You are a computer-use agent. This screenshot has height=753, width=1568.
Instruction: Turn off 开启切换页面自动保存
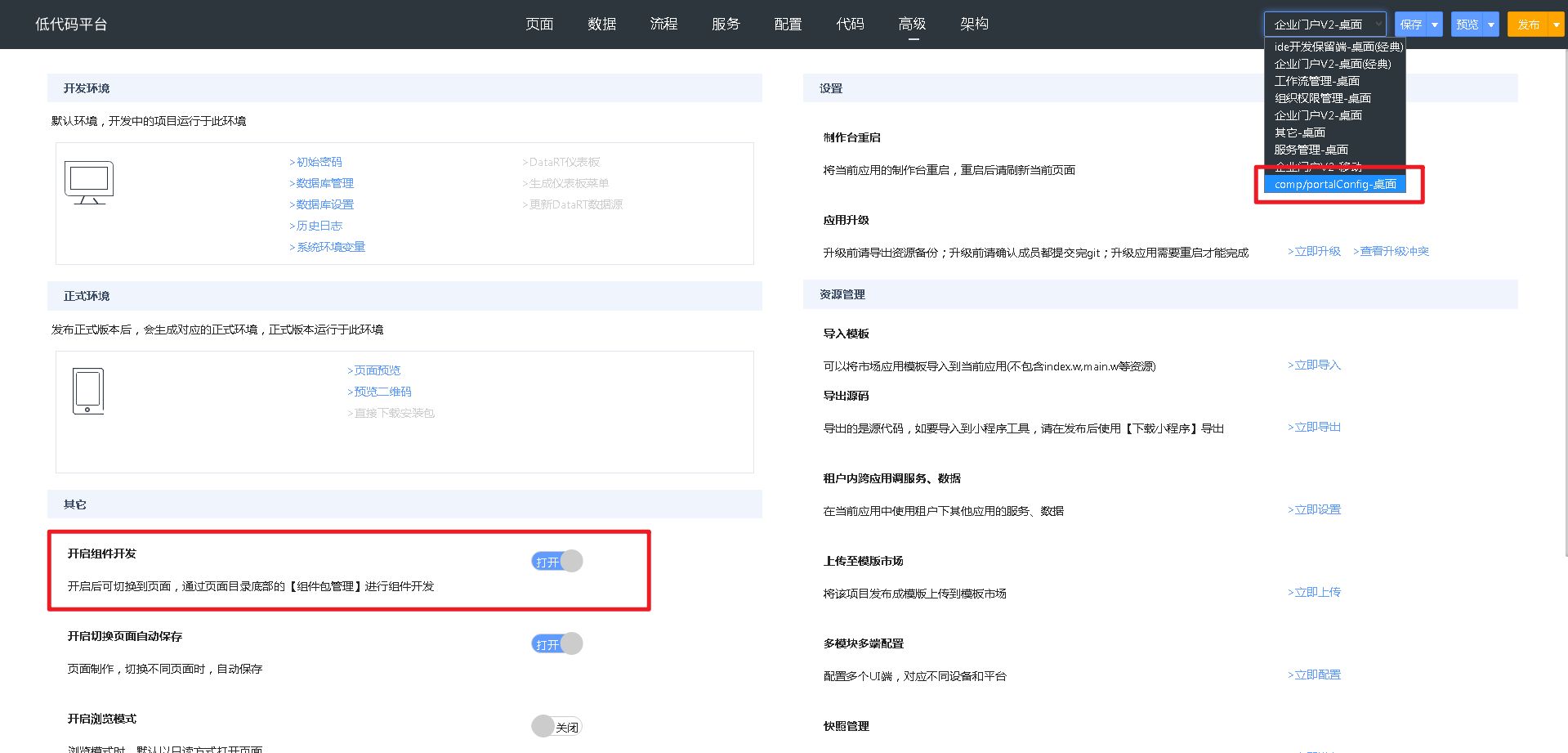pos(556,643)
